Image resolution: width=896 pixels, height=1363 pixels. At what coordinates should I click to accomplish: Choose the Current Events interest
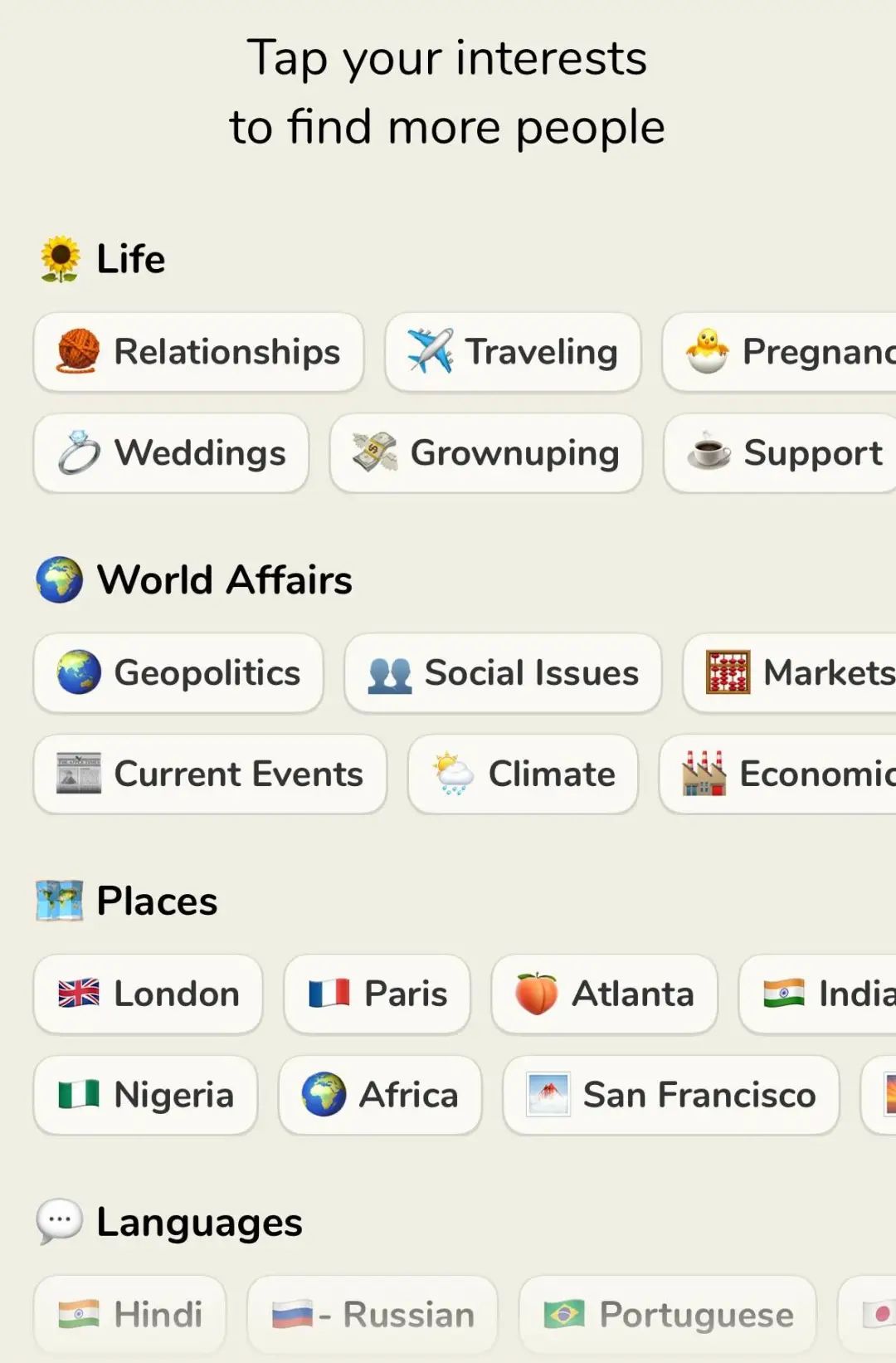[210, 774]
